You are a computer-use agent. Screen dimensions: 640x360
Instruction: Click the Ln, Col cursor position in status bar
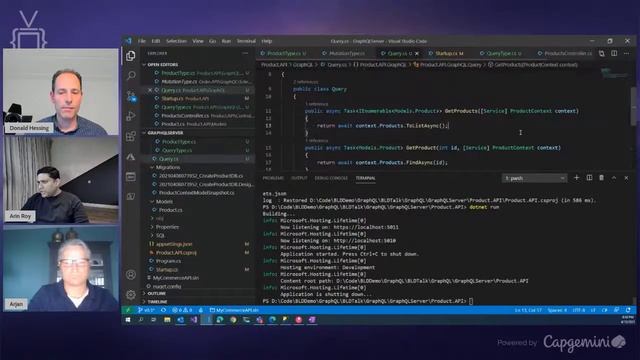528,310
